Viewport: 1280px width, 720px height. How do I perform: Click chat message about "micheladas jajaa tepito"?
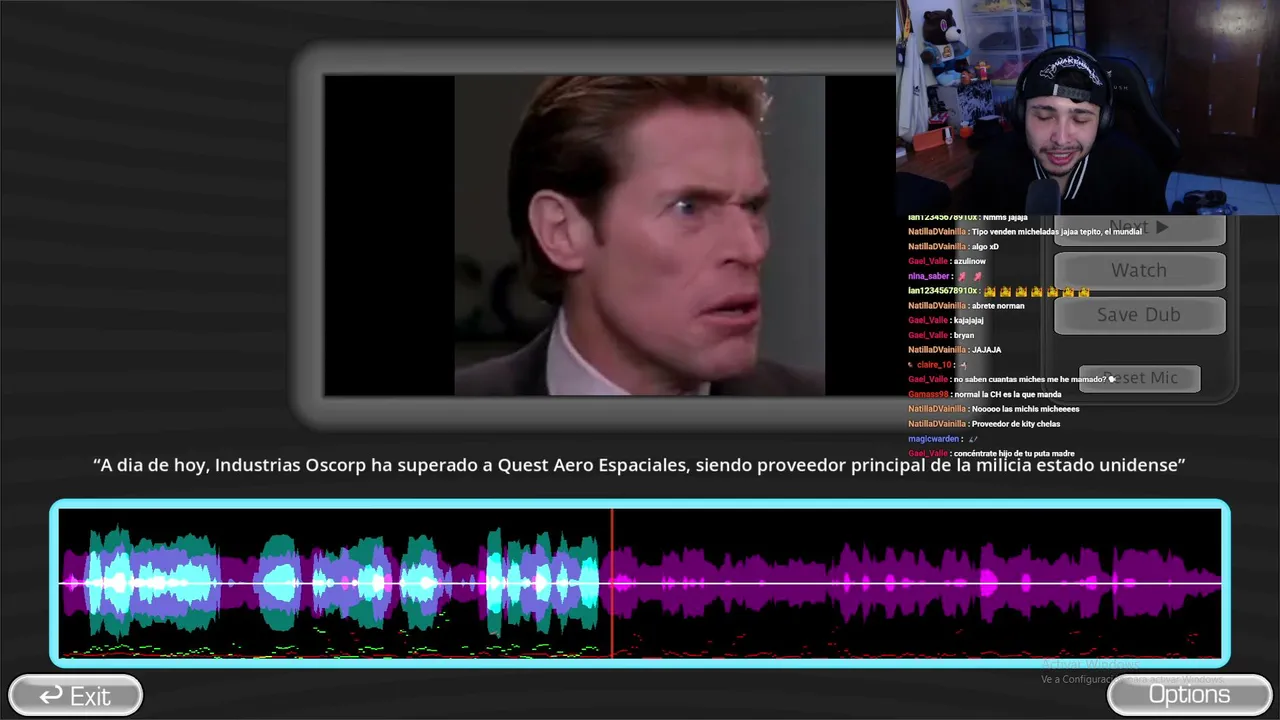(x=1056, y=232)
